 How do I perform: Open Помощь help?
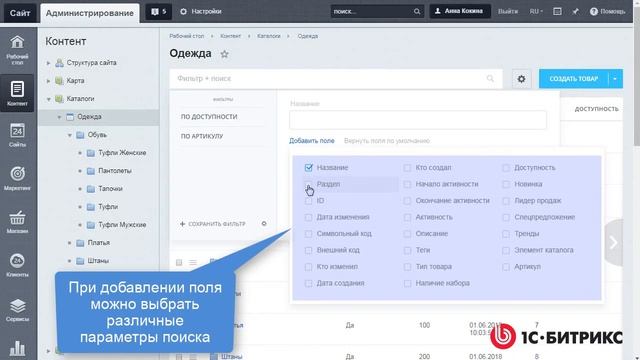click(607, 11)
